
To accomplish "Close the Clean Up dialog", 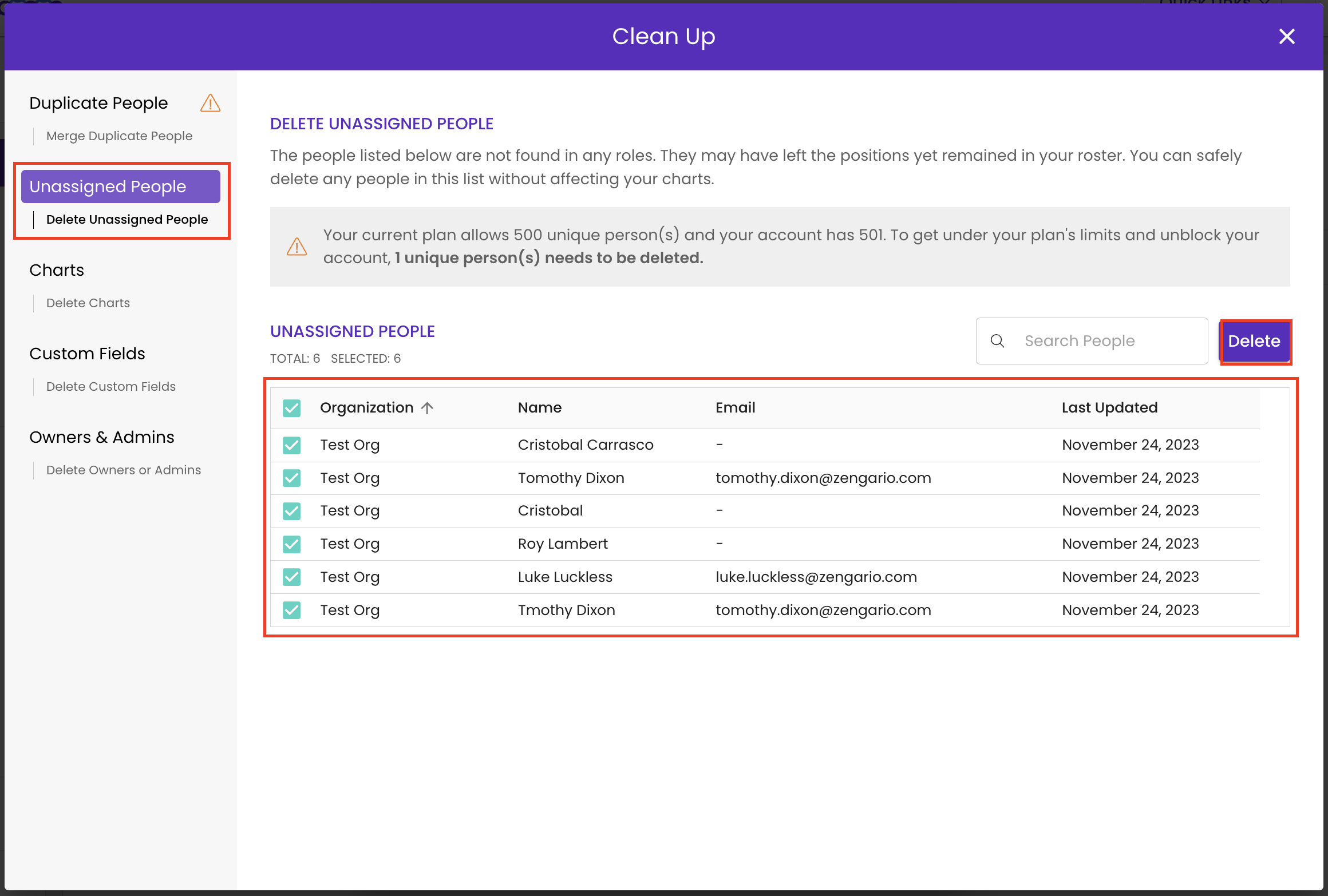I will 1286,37.
